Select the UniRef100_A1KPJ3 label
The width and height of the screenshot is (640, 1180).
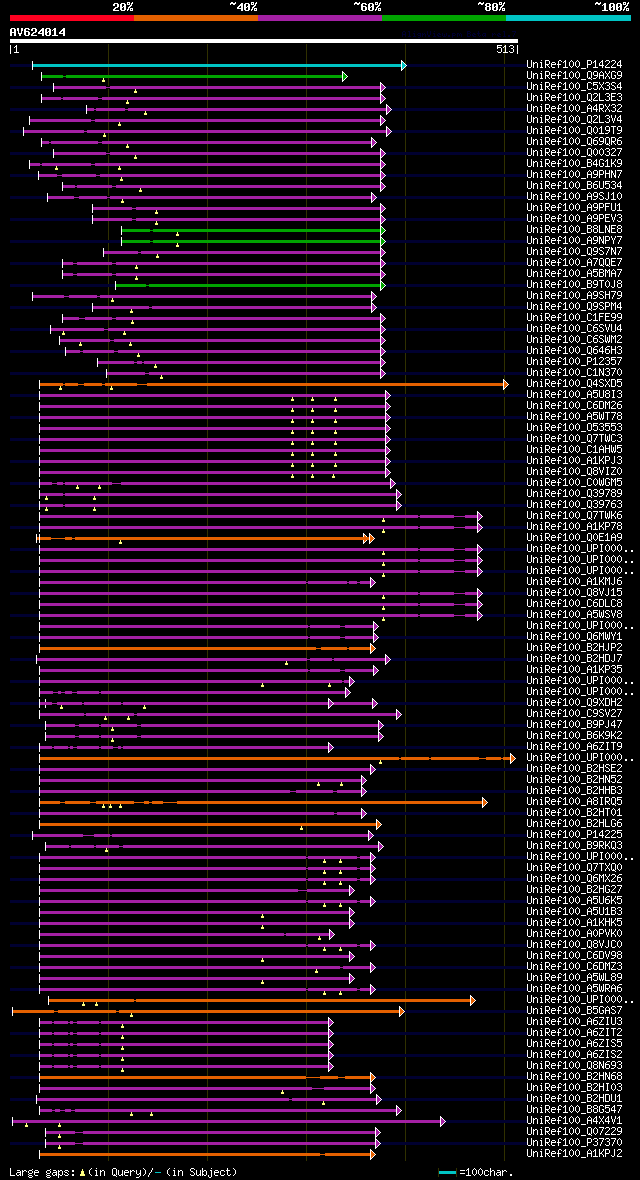point(574,461)
